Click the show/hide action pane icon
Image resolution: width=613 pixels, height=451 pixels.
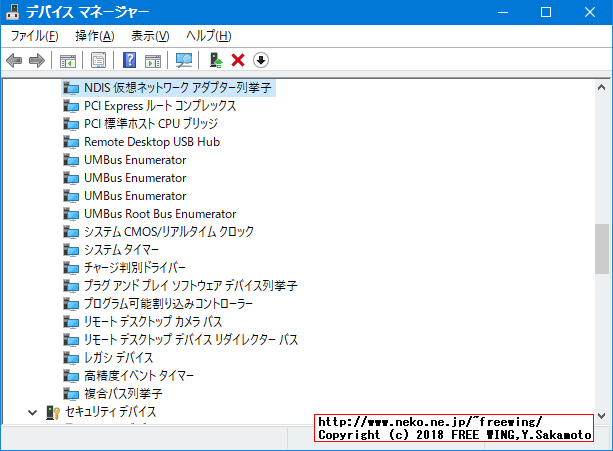click(152, 61)
